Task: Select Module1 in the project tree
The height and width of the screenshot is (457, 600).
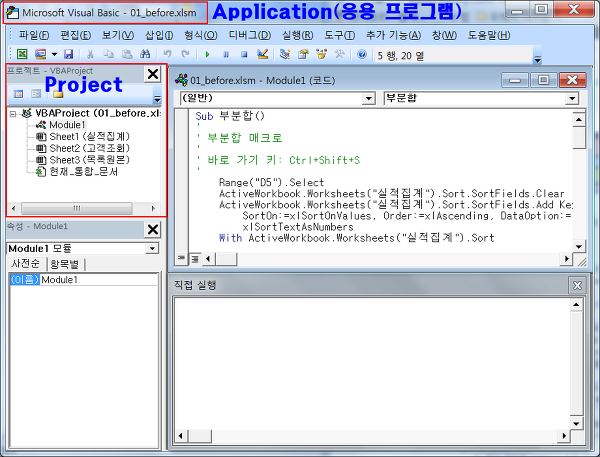Action: (67, 125)
